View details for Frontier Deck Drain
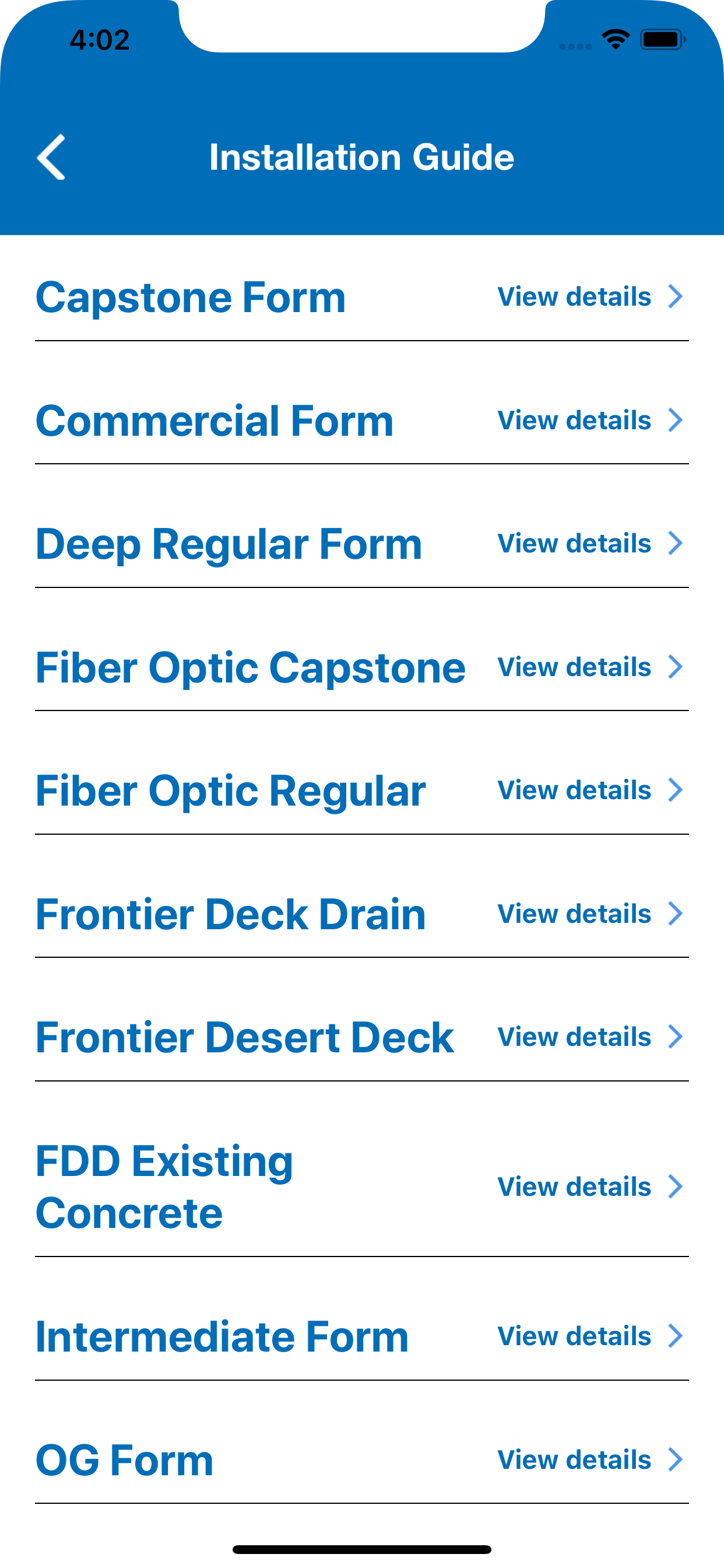Viewport: 724px width, 1568px height. (574, 914)
